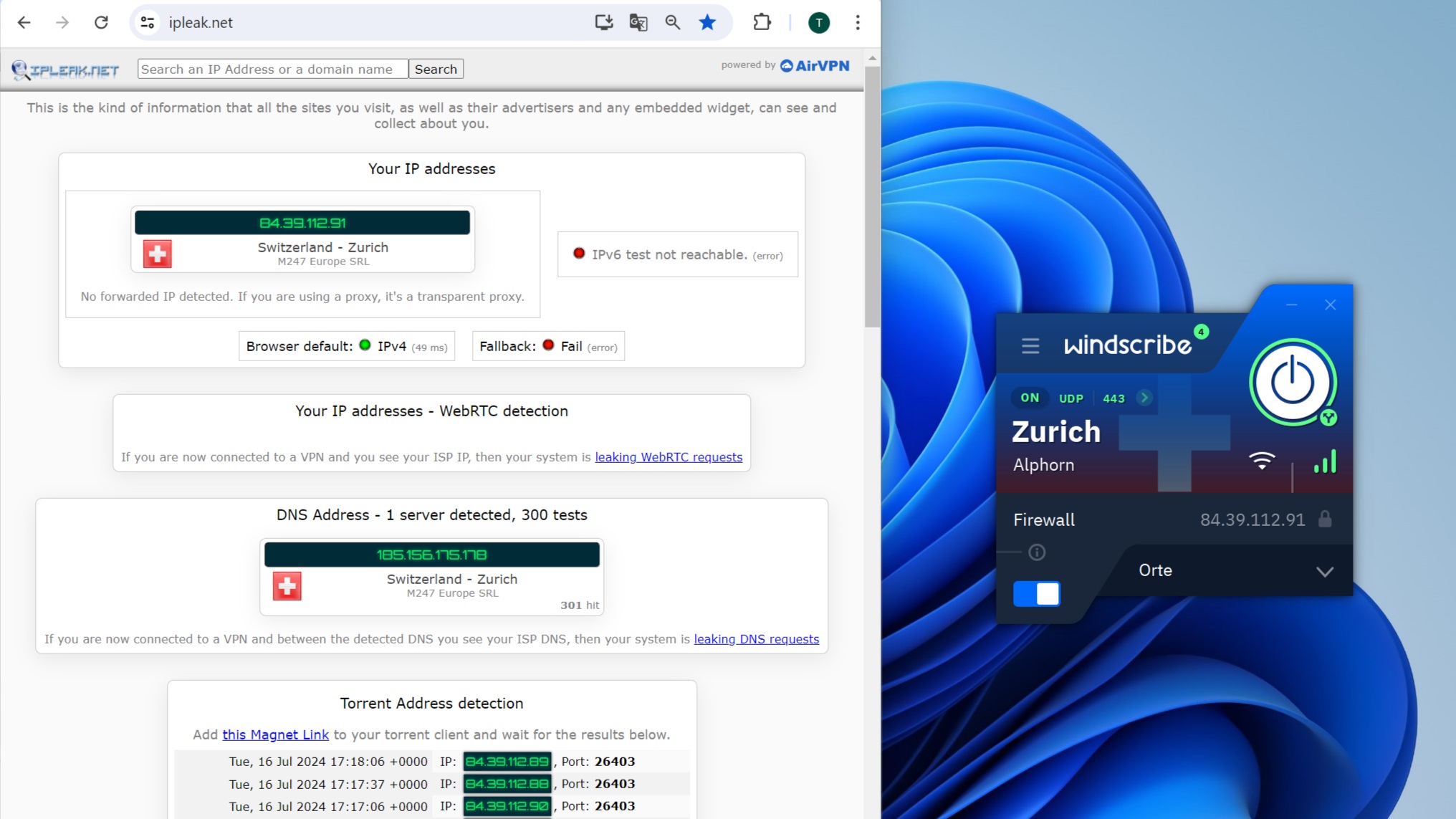This screenshot has height=819, width=1456.
Task: Click the Chrome user profile avatar
Action: [819, 22]
